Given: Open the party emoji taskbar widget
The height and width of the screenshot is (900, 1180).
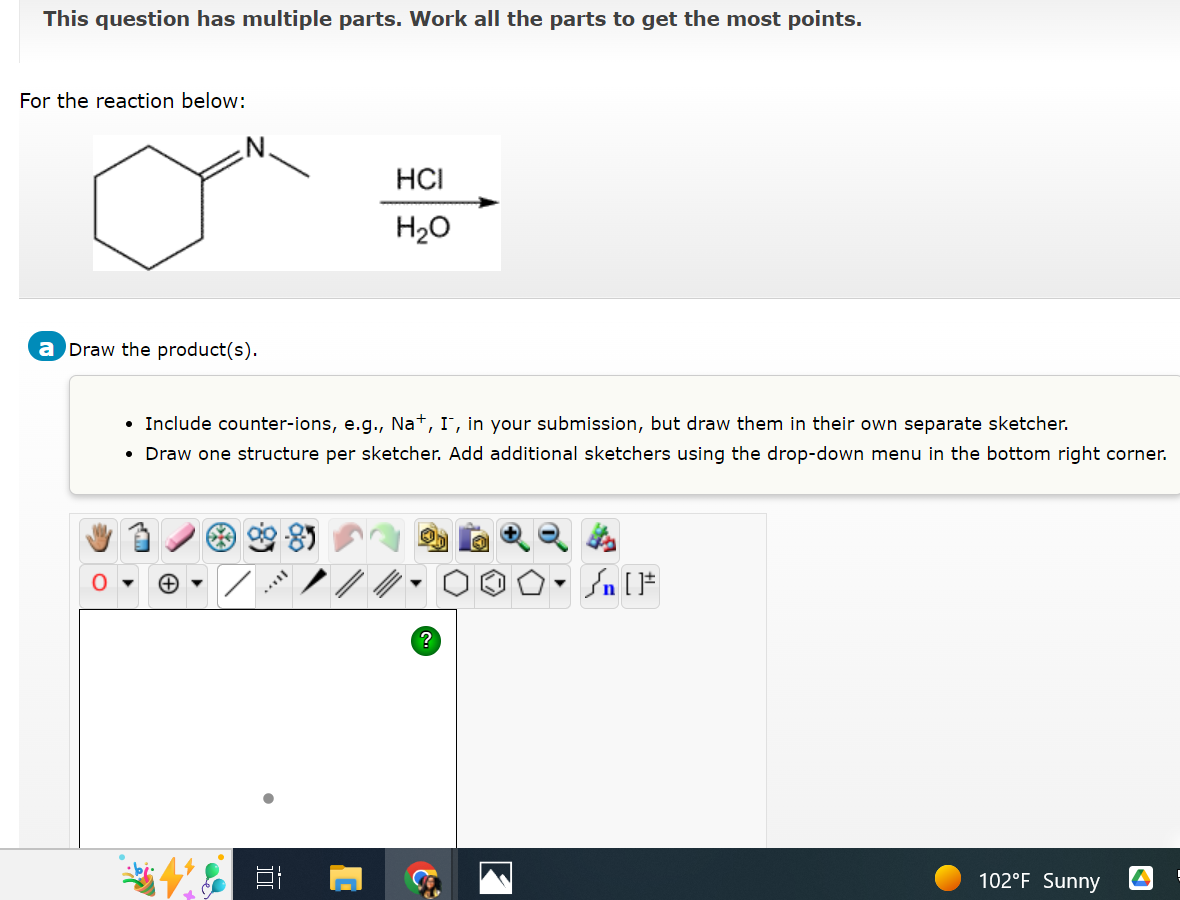Looking at the screenshot, I should click(x=172, y=877).
